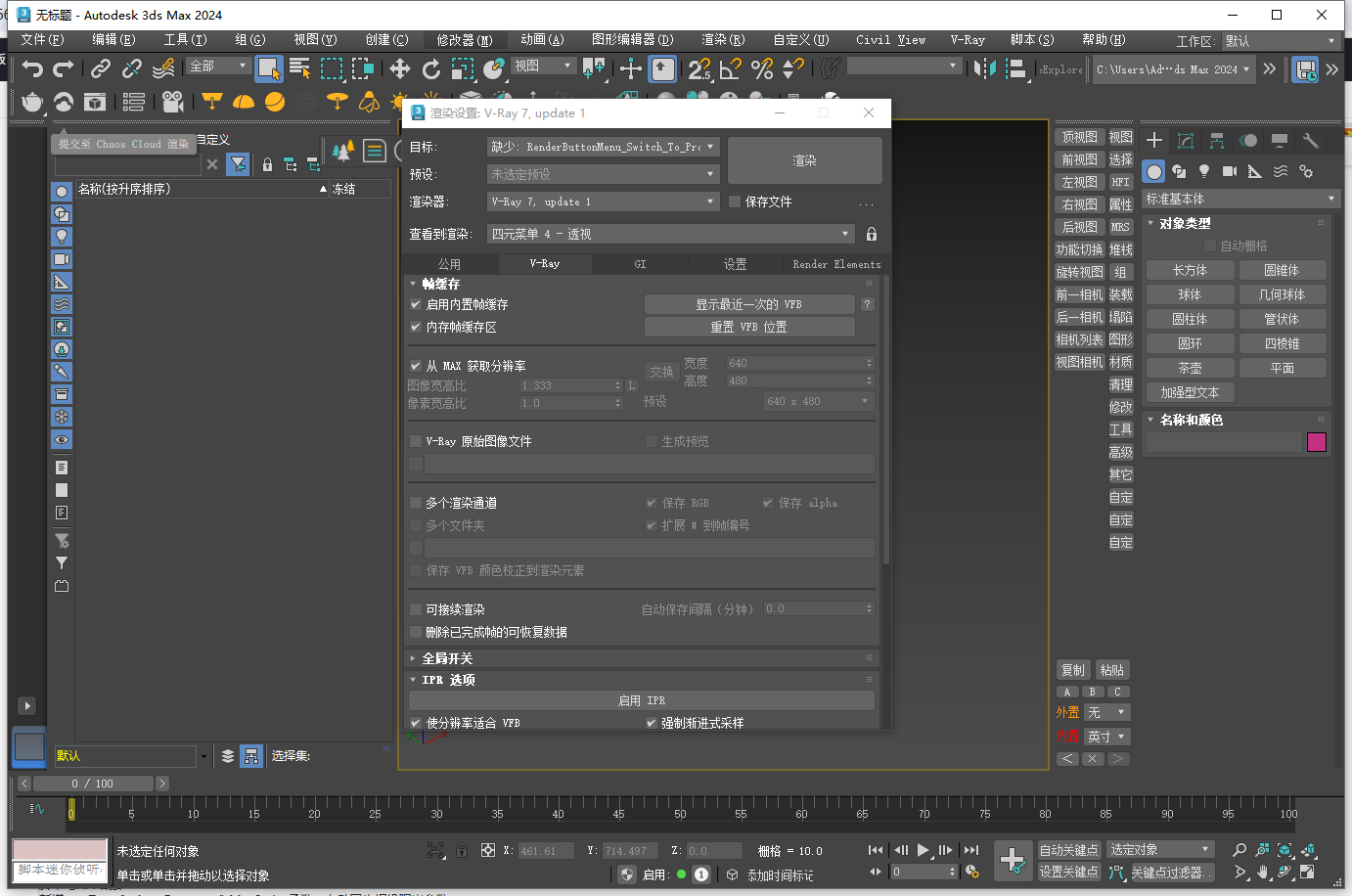Click the object name input field

point(1224,442)
